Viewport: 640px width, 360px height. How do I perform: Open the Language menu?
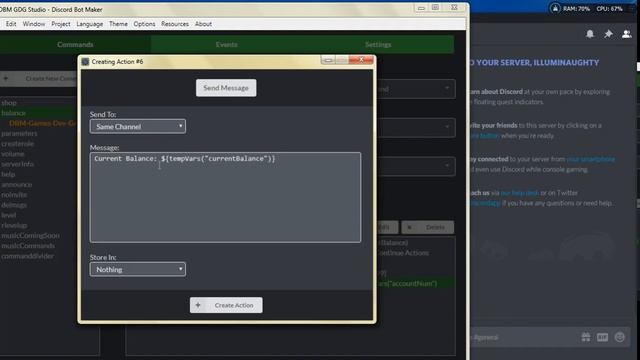90,24
